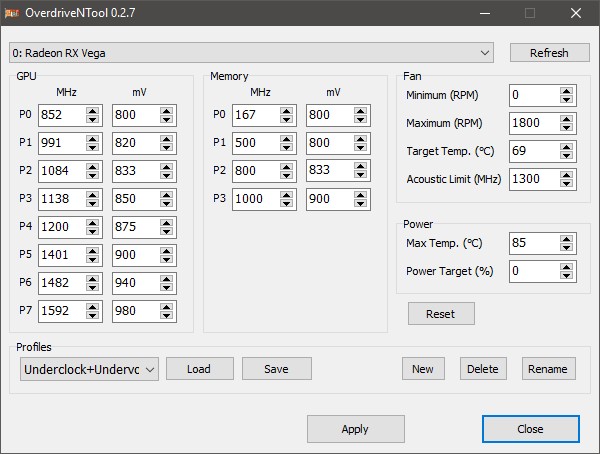Increase GPU P1 mV with up arrow

(166, 139)
